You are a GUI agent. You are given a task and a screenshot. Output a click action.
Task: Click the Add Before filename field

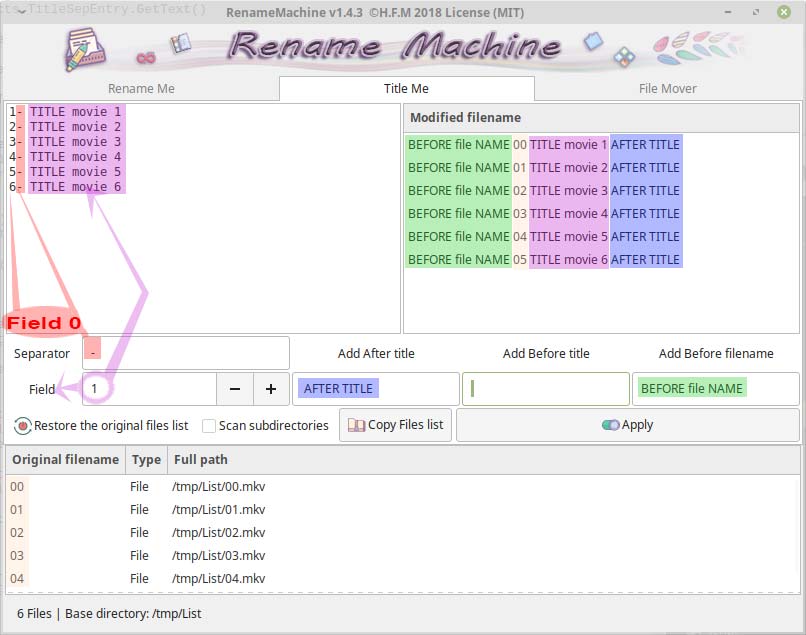click(x=716, y=389)
